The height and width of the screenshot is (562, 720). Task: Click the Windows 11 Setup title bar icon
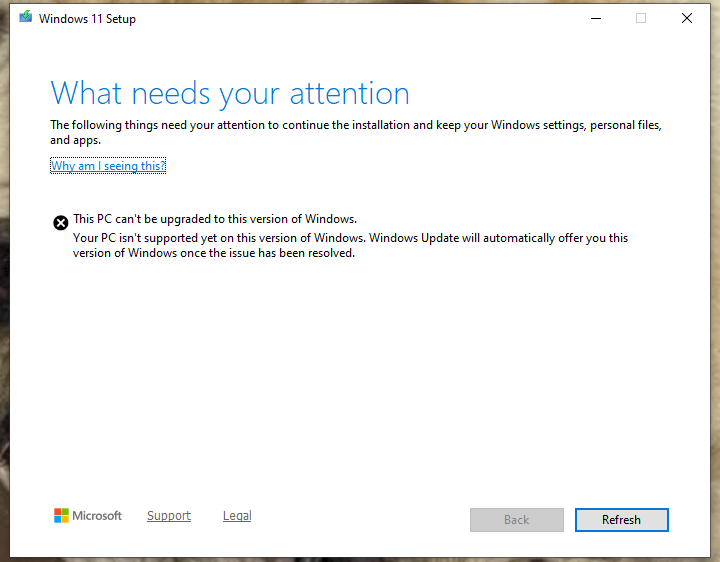pyautogui.click(x=26, y=17)
